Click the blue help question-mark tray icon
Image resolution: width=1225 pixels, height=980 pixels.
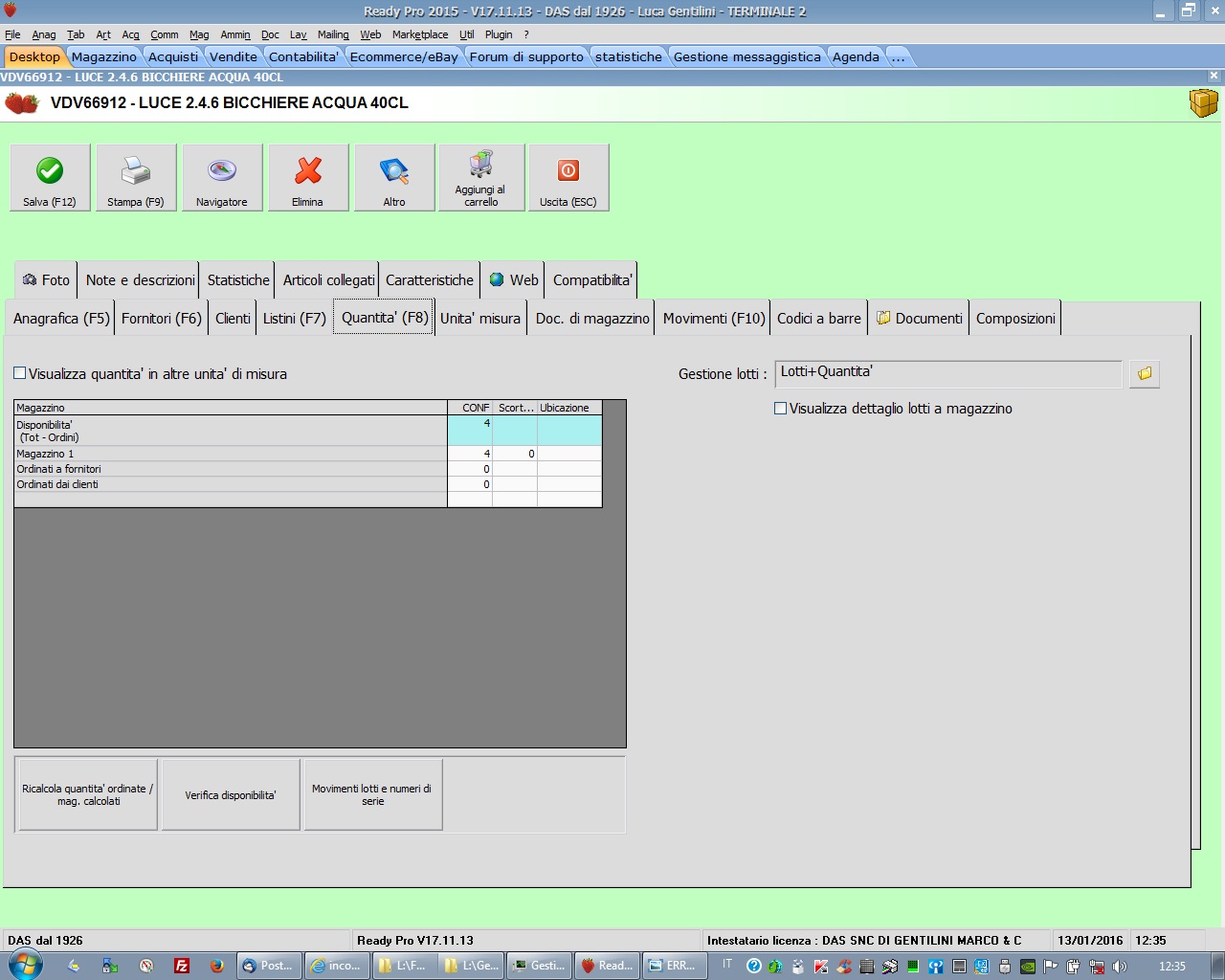[754, 966]
